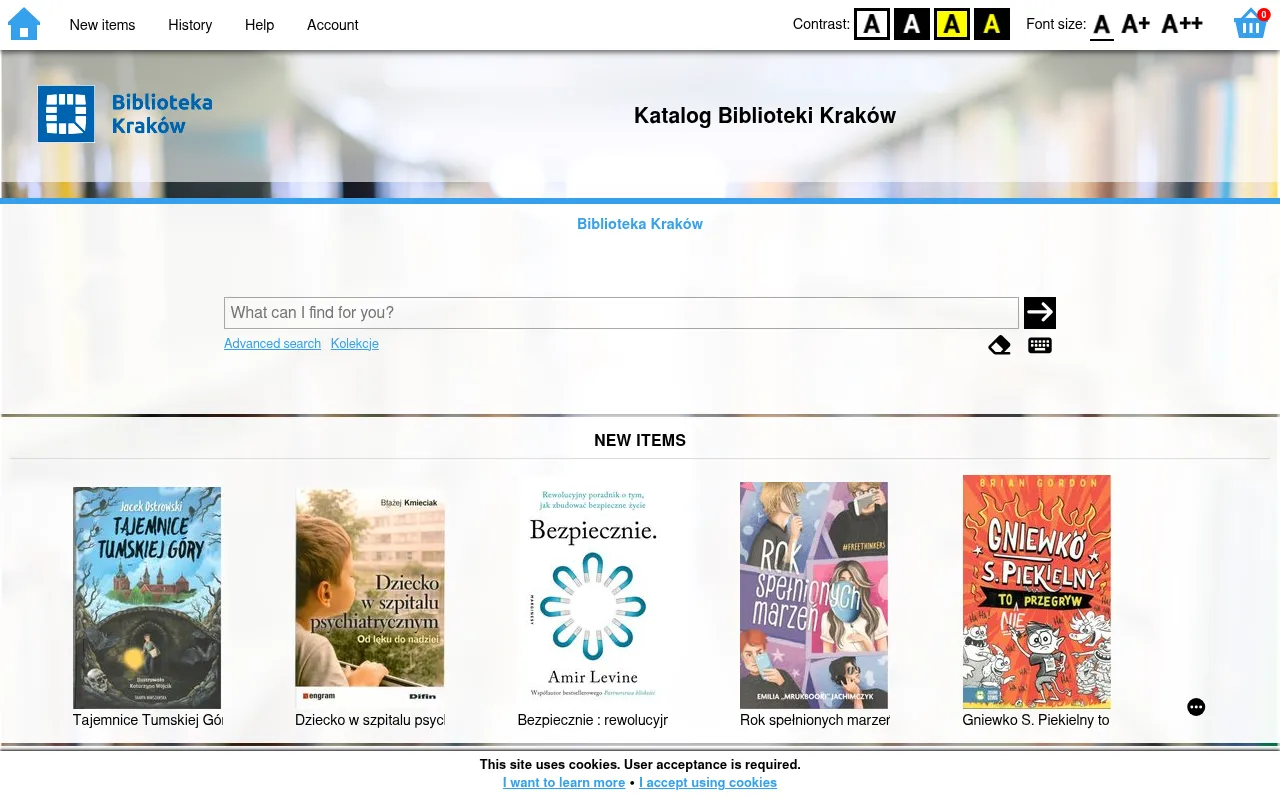The image size is (1280, 800).
Task: Select white-on-black contrast option
Action: pos(912,24)
